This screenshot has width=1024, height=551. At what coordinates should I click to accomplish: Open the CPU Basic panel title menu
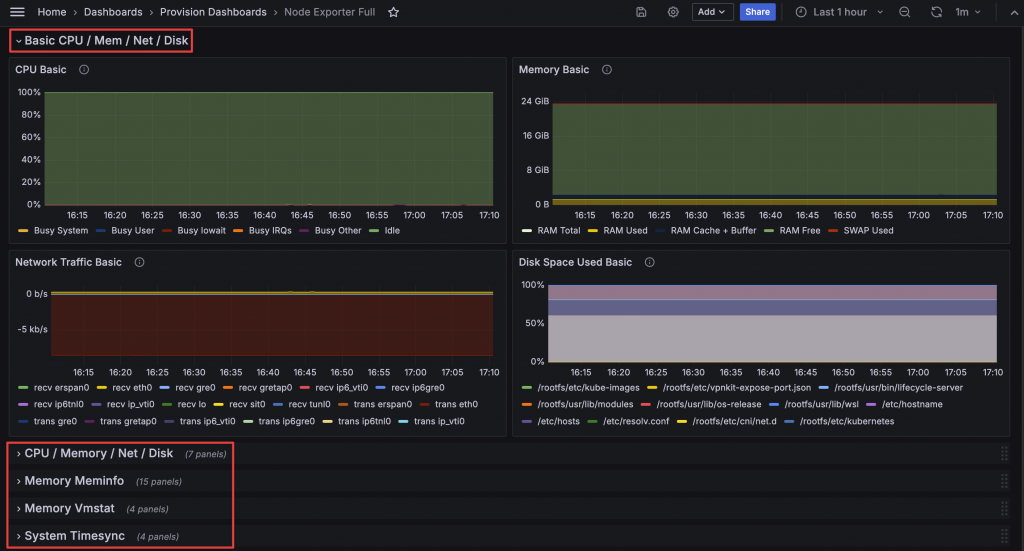coord(40,69)
